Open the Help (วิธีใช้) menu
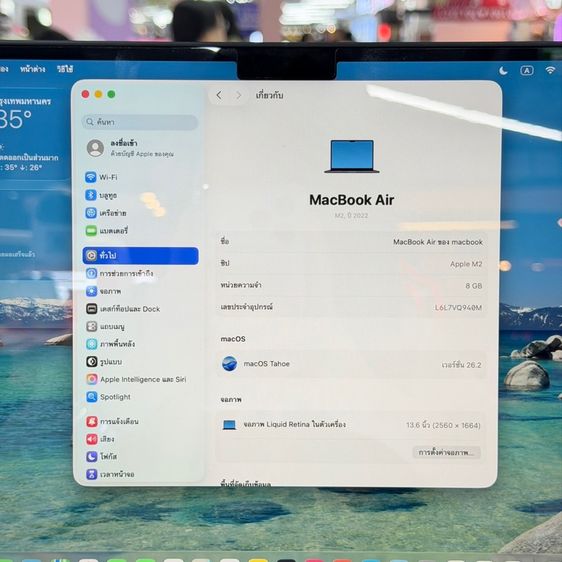Screen dimensions: 562x562 pyautogui.click(x=65, y=69)
